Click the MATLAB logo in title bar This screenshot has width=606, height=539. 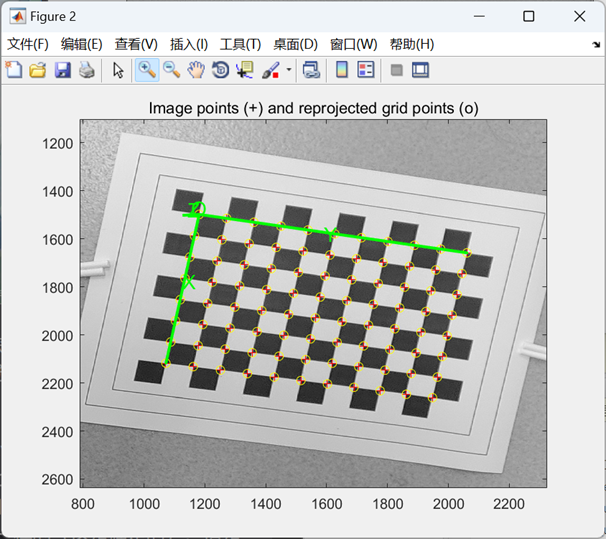18,17
